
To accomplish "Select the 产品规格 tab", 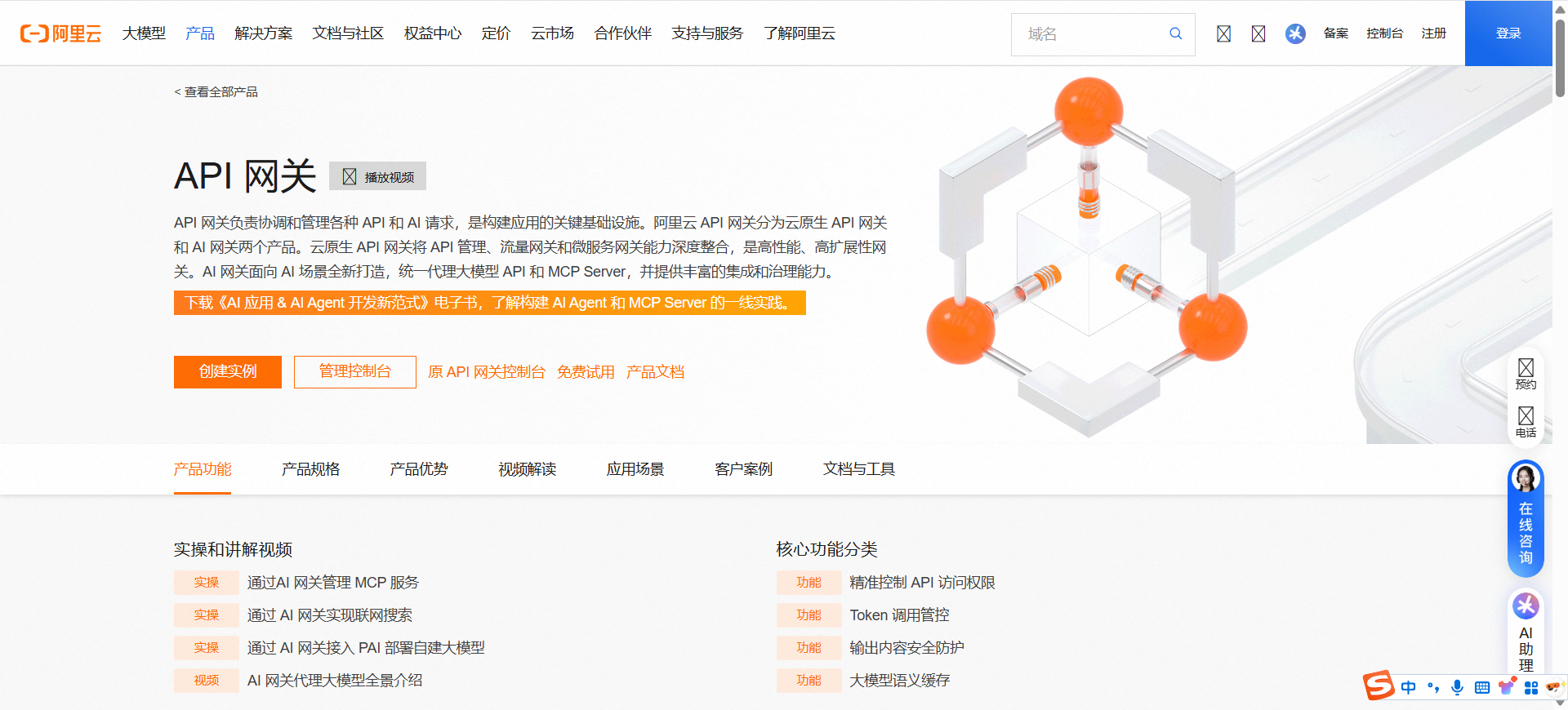I will pyautogui.click(x=310, y=469).
